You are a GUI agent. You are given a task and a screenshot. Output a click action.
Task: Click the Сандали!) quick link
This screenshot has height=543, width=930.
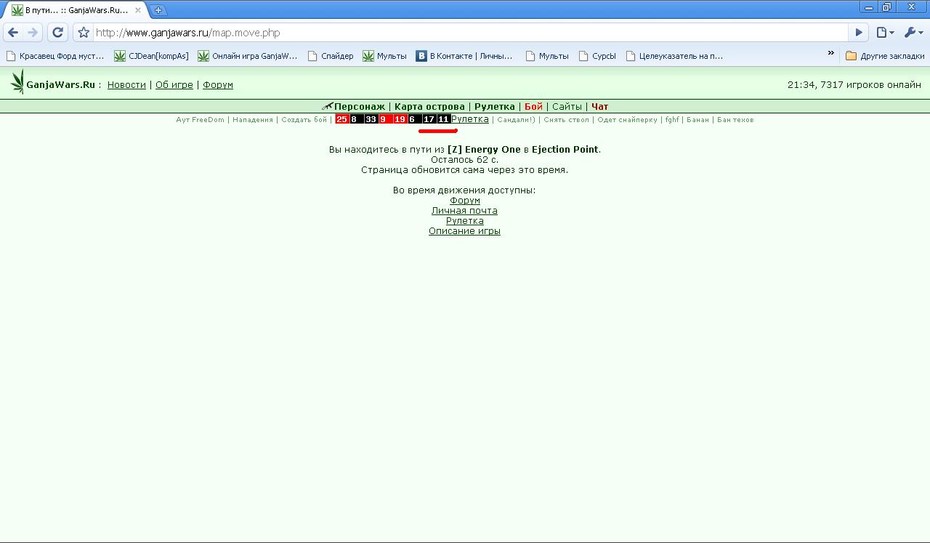click(x=516, y=120)
